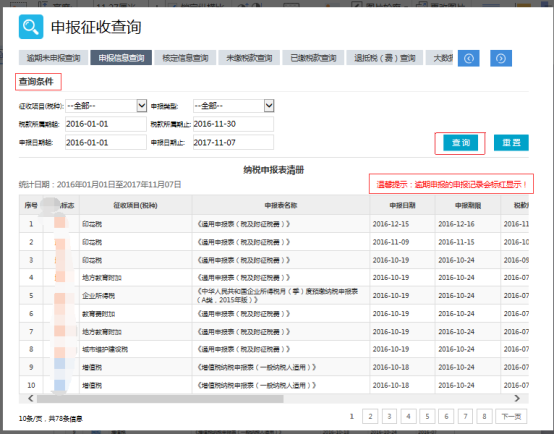Viewport: 554px width, 434px height.
Task: Go to page 2
Action: tap(370, 416)
